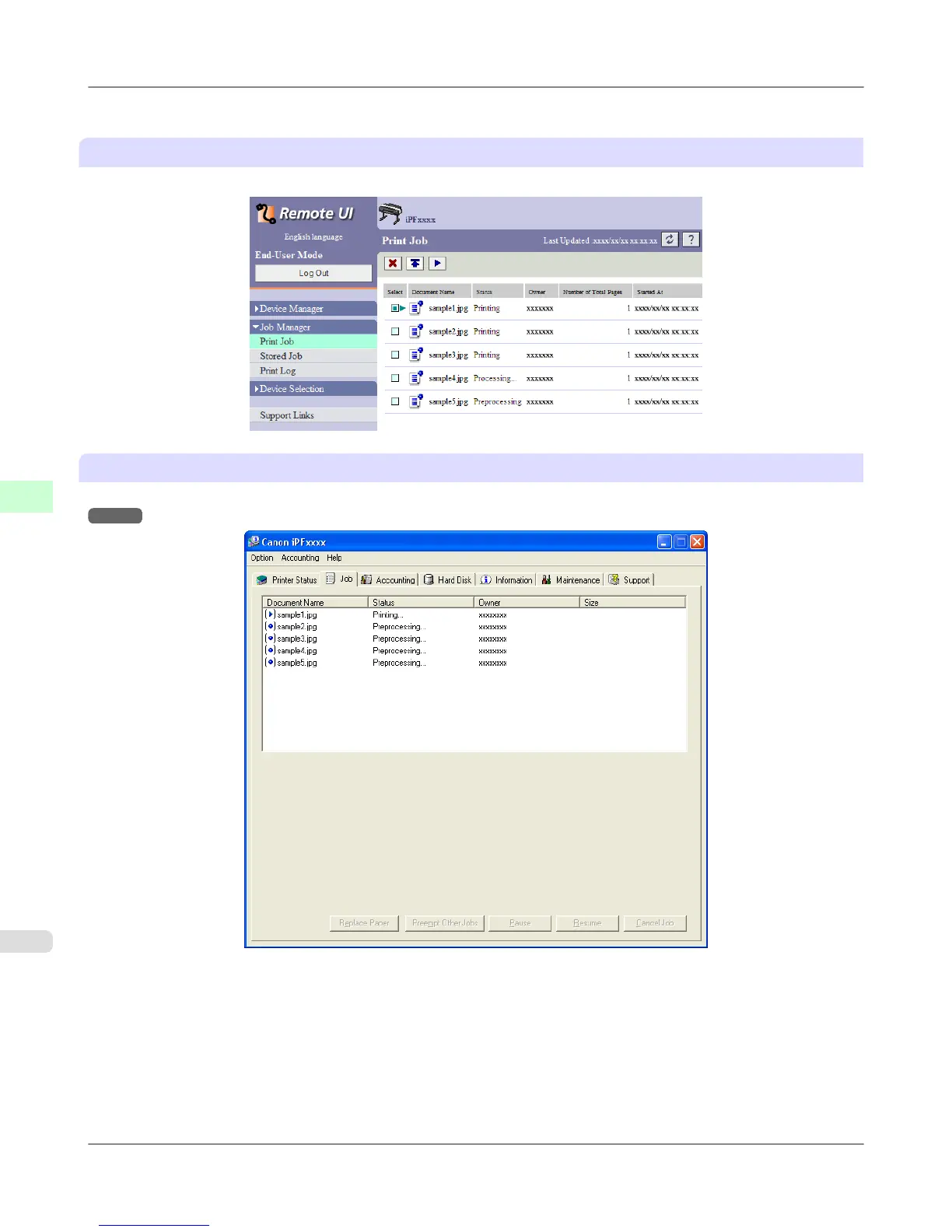
Task: Switch to the Maintenance tab
Action: [571, 580]
